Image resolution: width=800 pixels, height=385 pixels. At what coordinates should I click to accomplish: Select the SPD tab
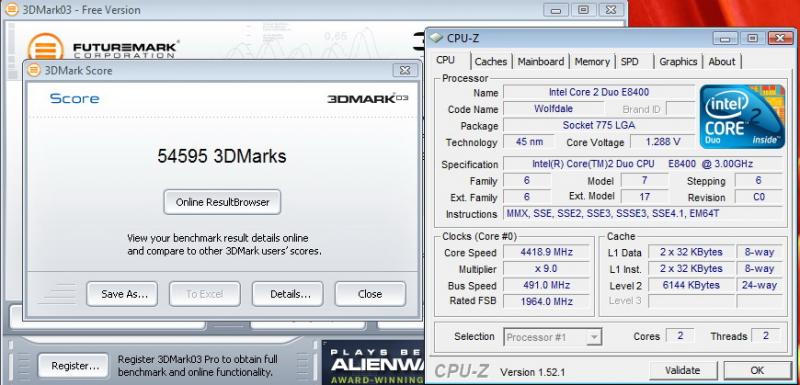pyautogui.click(x=630, y=61)
